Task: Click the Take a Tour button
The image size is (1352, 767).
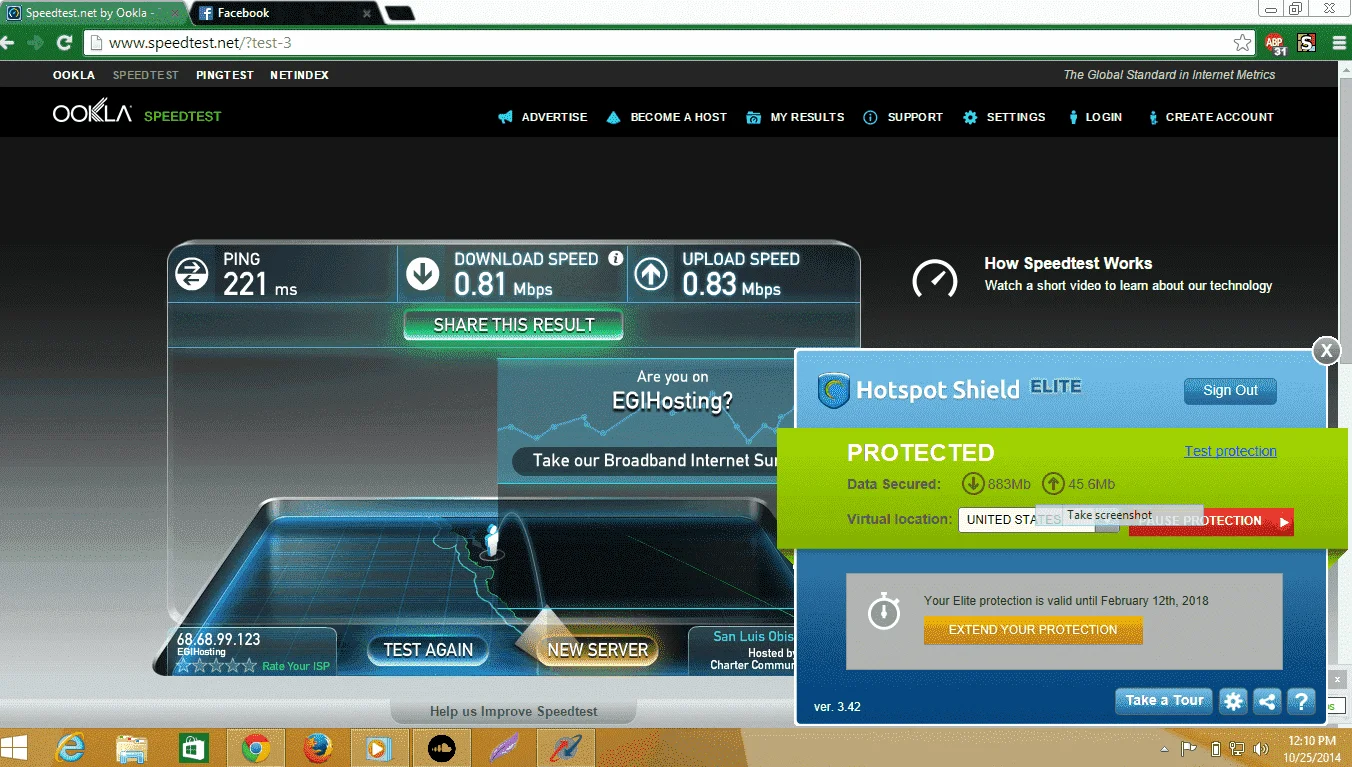Action: click(1164, 701)
